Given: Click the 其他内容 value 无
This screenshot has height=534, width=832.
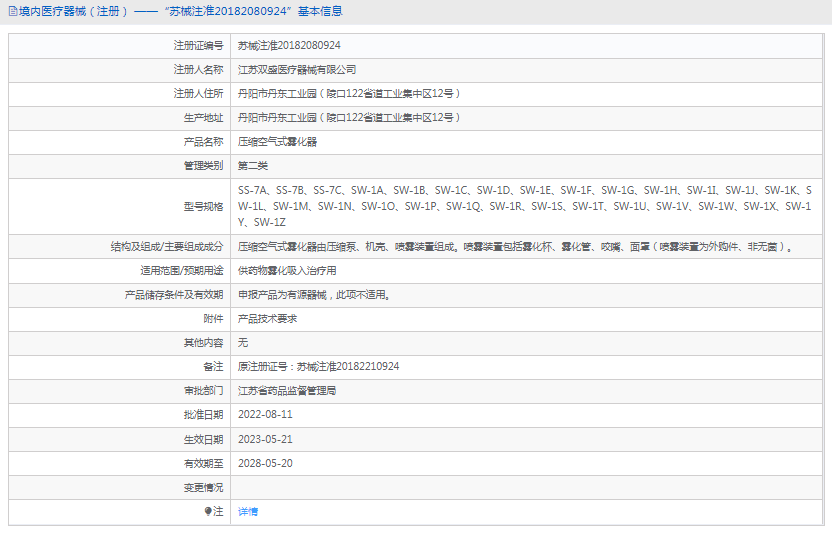Looking at the screenshot, I should click(x=242, y=342).
